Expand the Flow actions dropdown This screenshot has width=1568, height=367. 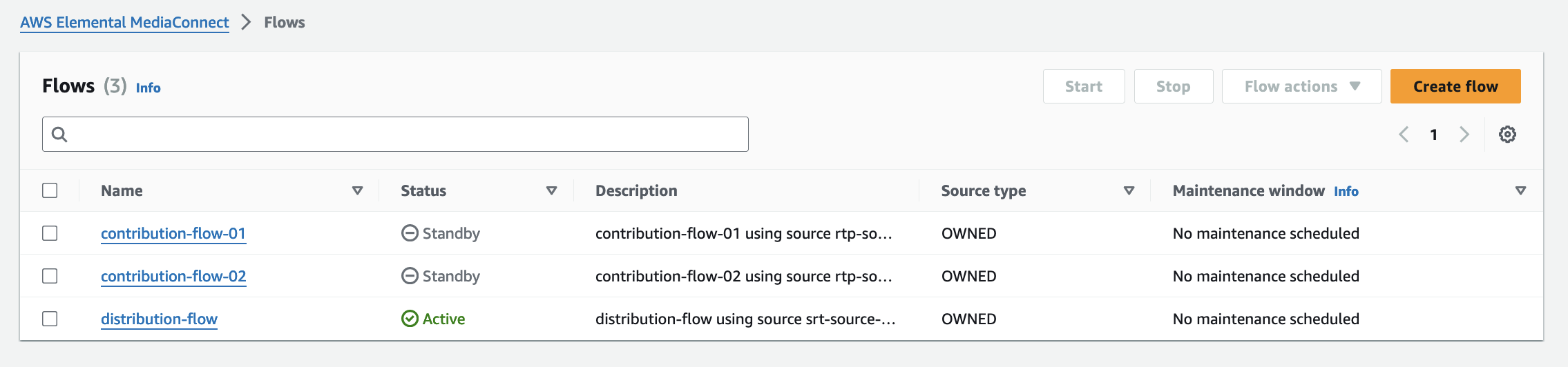[1301, 86]
